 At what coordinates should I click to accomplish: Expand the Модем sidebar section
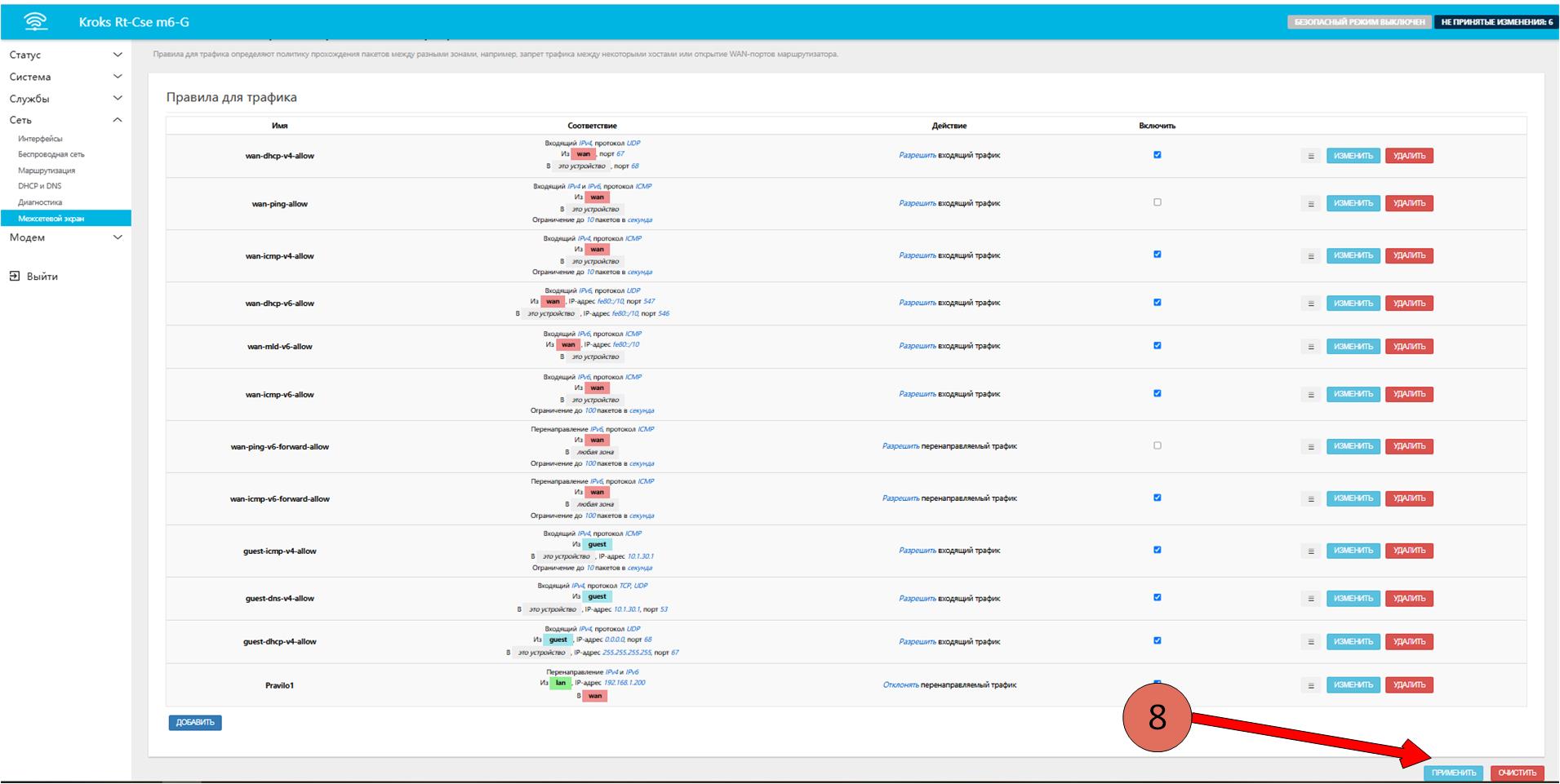[x=65, y=237]
